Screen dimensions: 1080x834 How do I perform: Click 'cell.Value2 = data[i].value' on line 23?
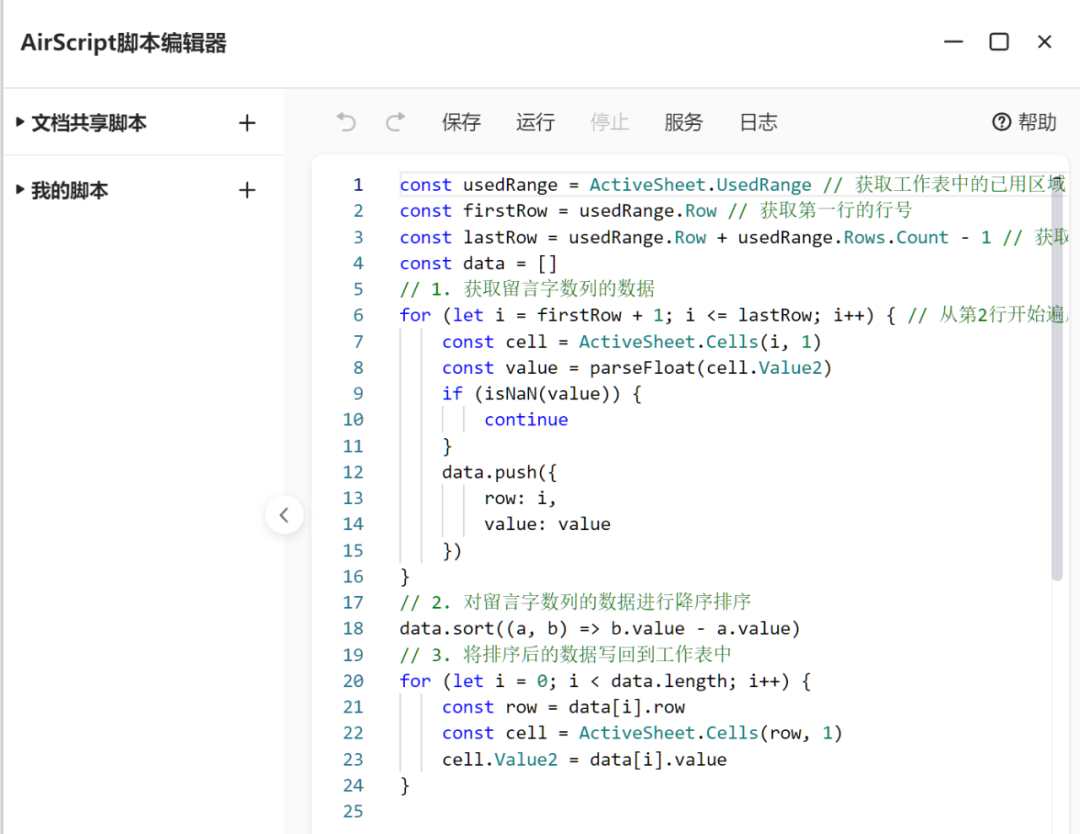tap(584, 760)
